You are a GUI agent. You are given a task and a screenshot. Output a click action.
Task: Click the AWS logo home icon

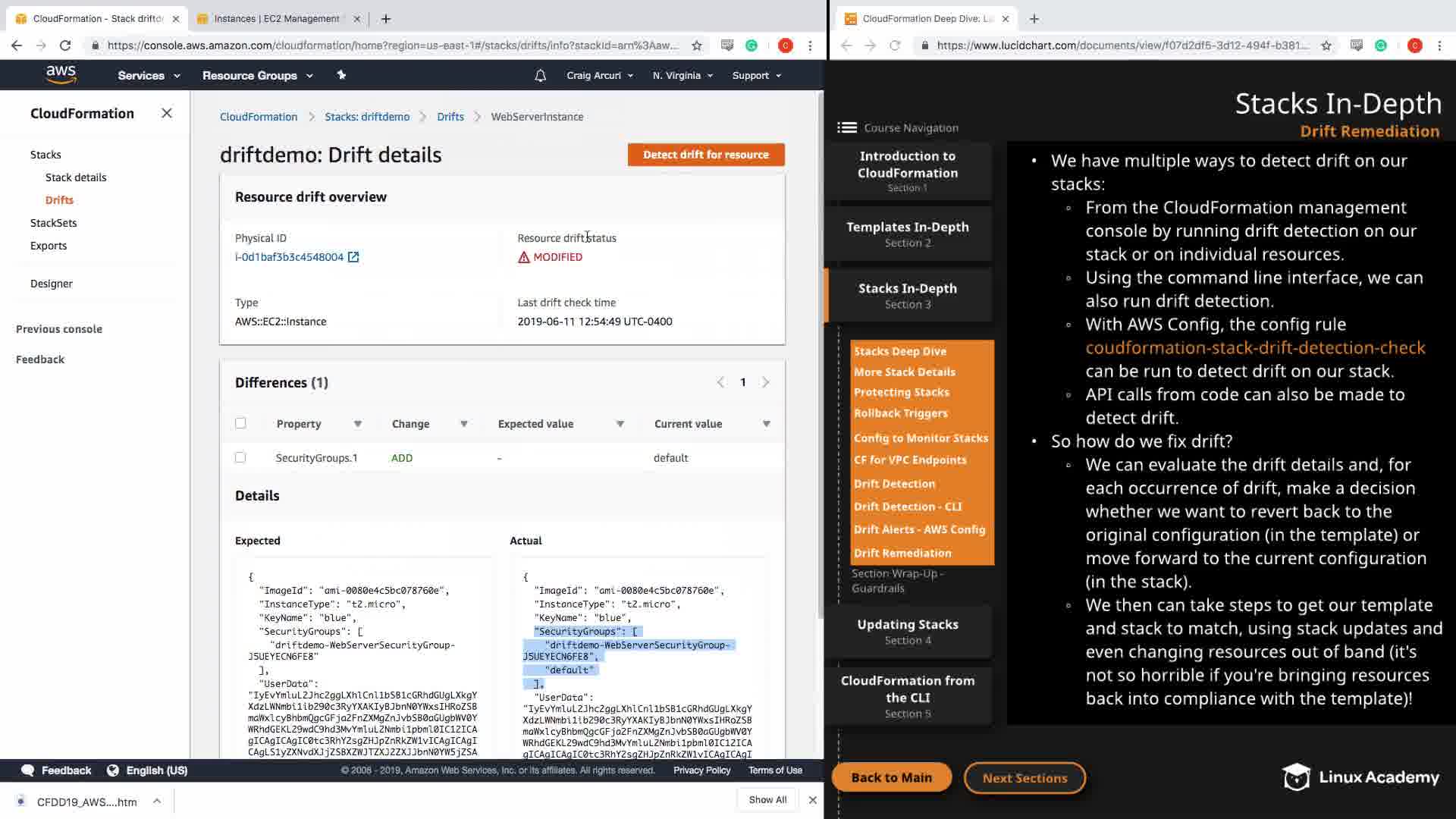pos(61,74)
